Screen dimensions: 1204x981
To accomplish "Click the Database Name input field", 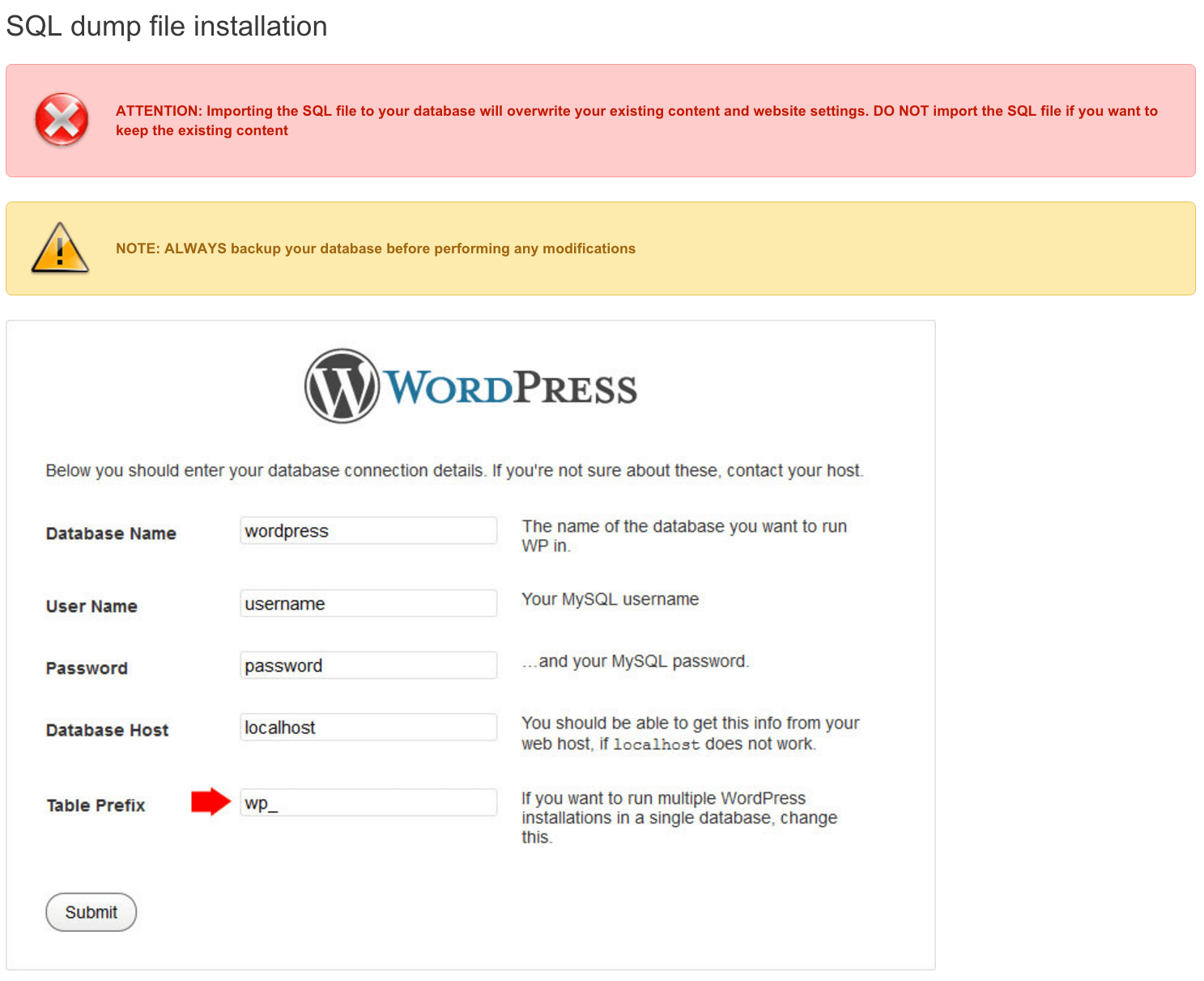I will (368, 531).
